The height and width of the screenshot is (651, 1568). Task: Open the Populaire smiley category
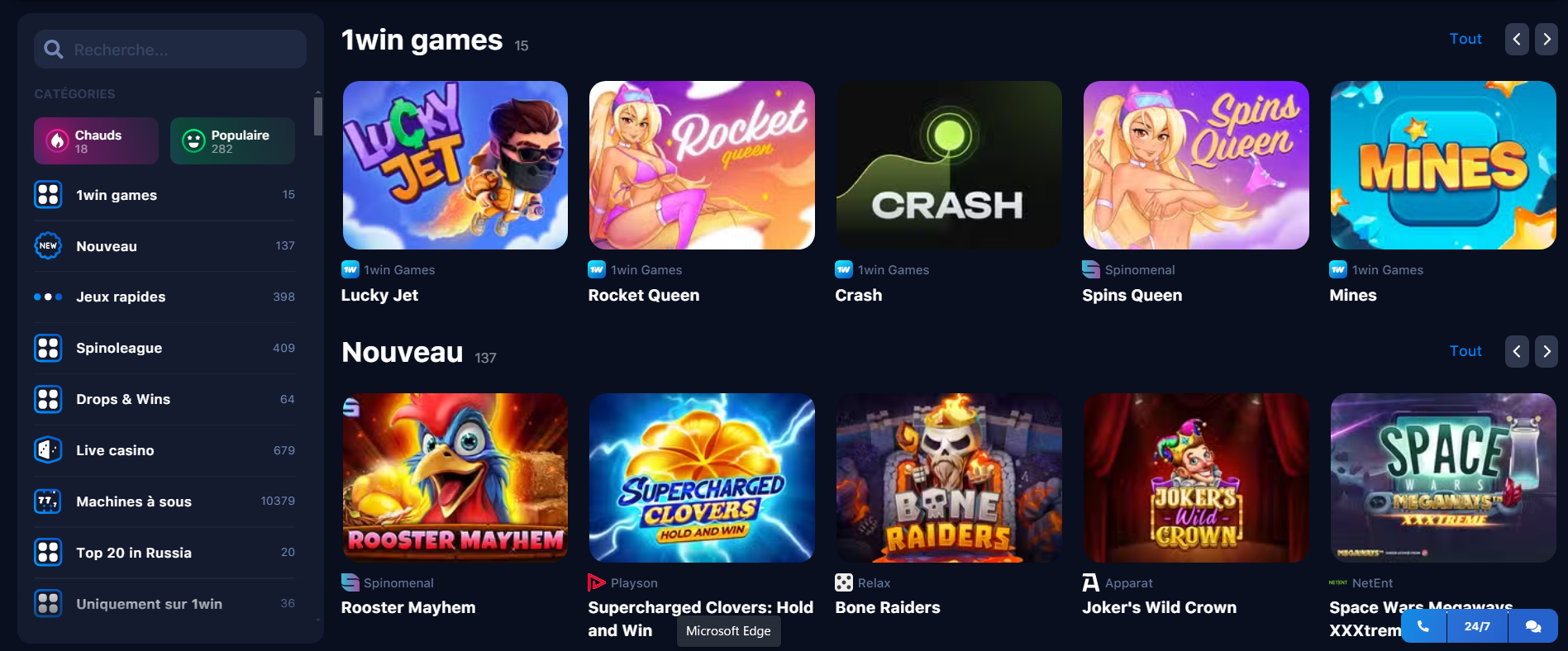pos(232,140)
